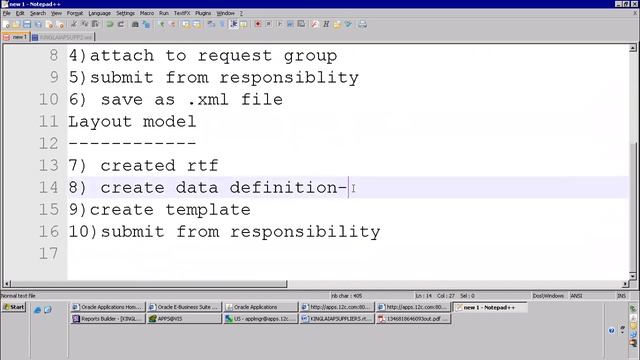Viewport: 640px width, 360px height.
Task: Click the '9)create template' line
Action: [160, 210]
